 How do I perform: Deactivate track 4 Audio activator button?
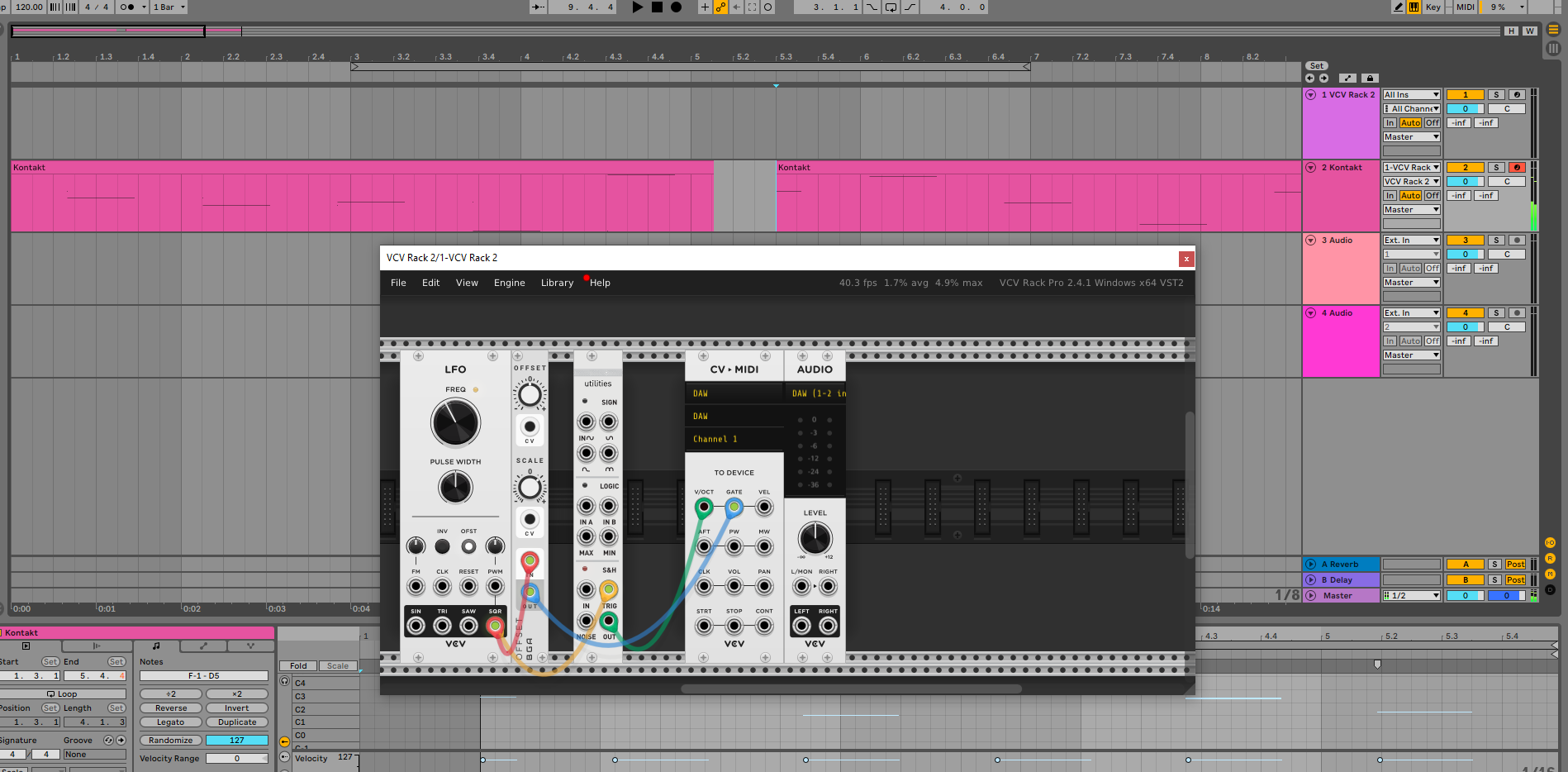tap(1466, 313)
